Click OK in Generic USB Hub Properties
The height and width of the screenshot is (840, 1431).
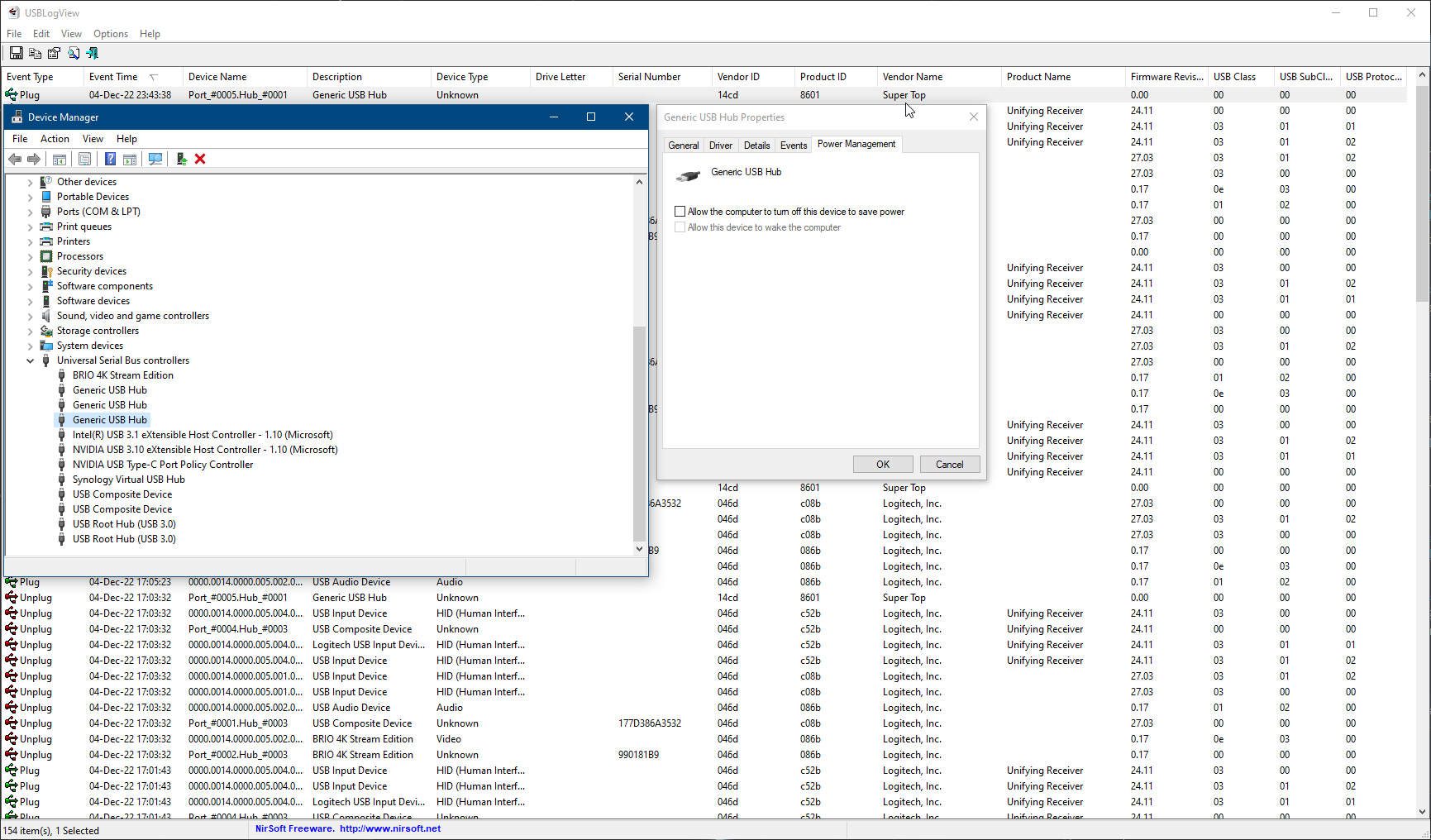click(x=883, y=465)
